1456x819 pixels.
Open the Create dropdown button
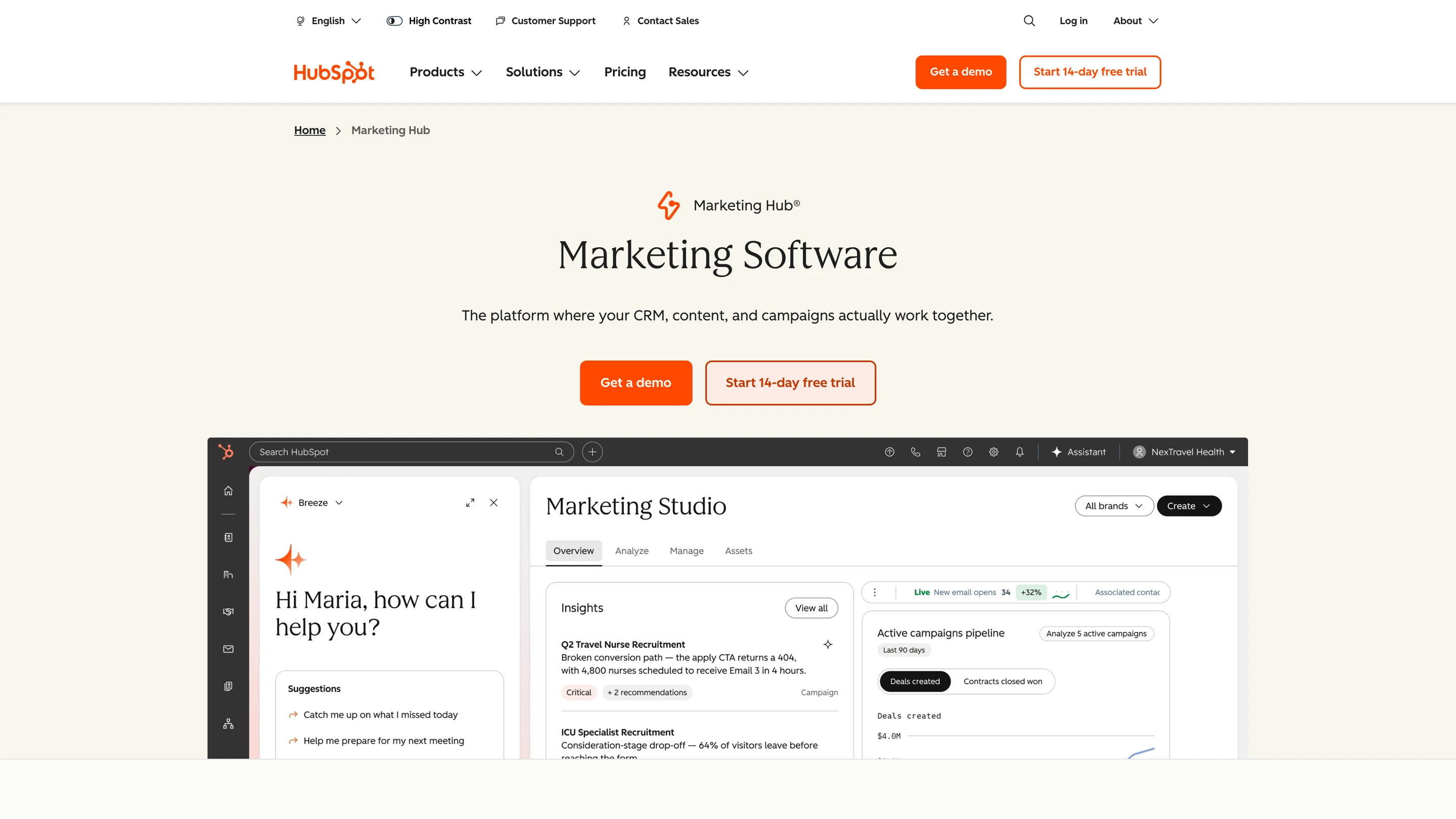(x=1189, y=506)
